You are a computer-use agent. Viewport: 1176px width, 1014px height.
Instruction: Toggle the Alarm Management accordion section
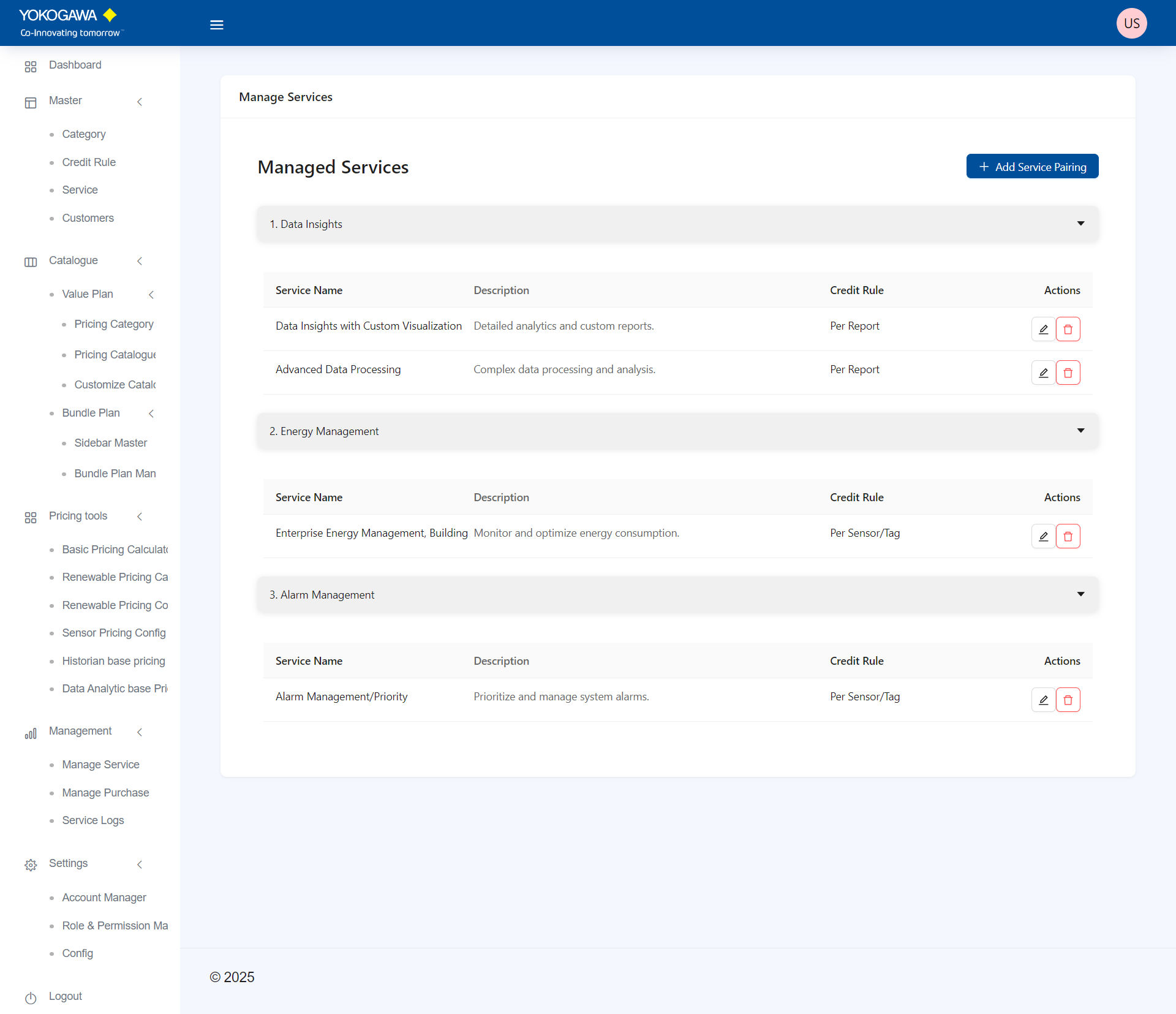[x=1080, y=594]
